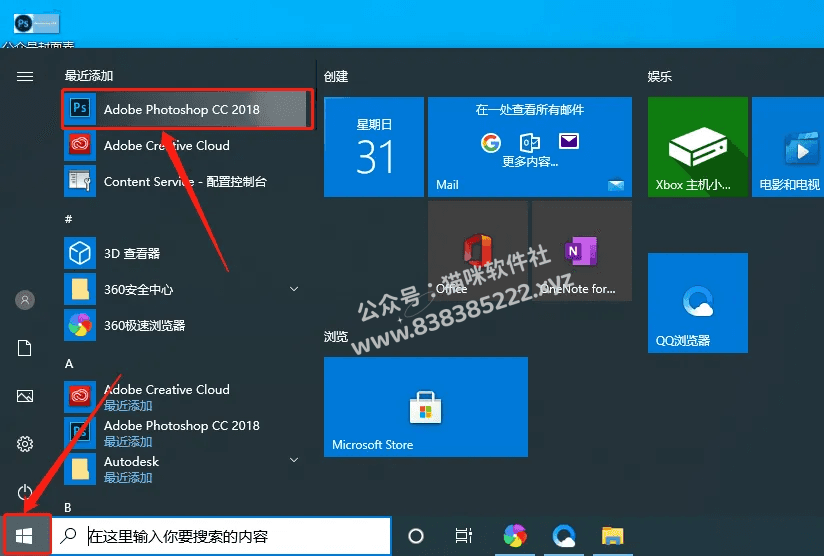This screenshot has width=824, height=556.
Task: Open the Mail tile
Action: click(x=530, y=147)
